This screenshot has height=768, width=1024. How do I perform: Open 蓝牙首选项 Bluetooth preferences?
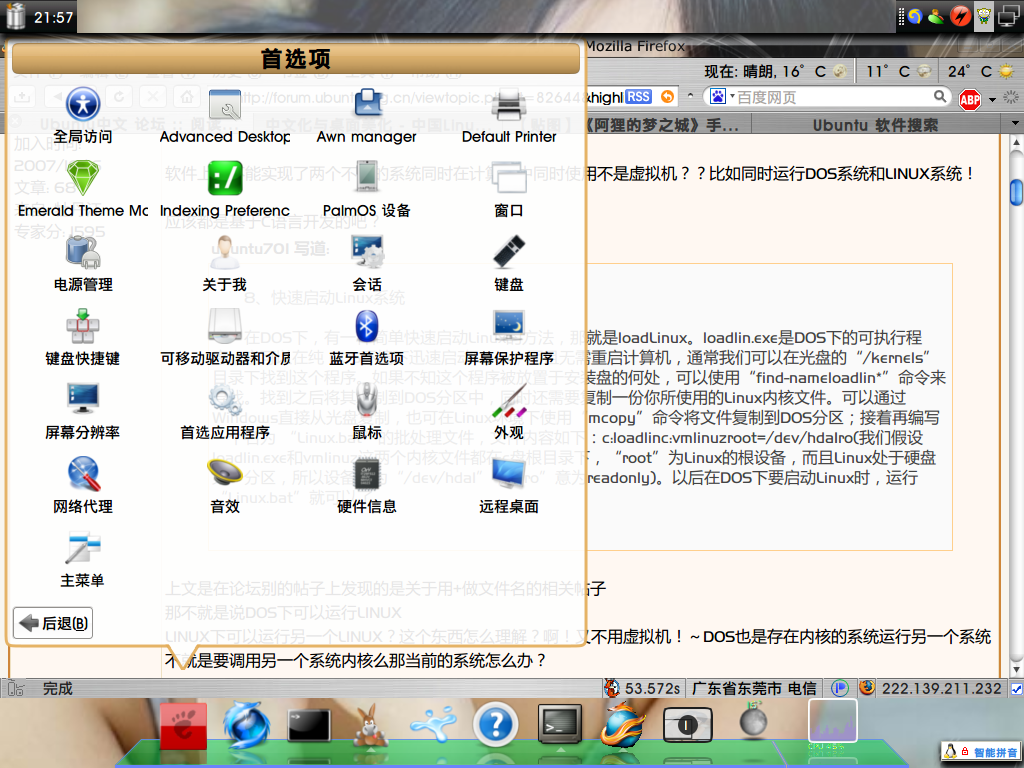click(367, 338)
